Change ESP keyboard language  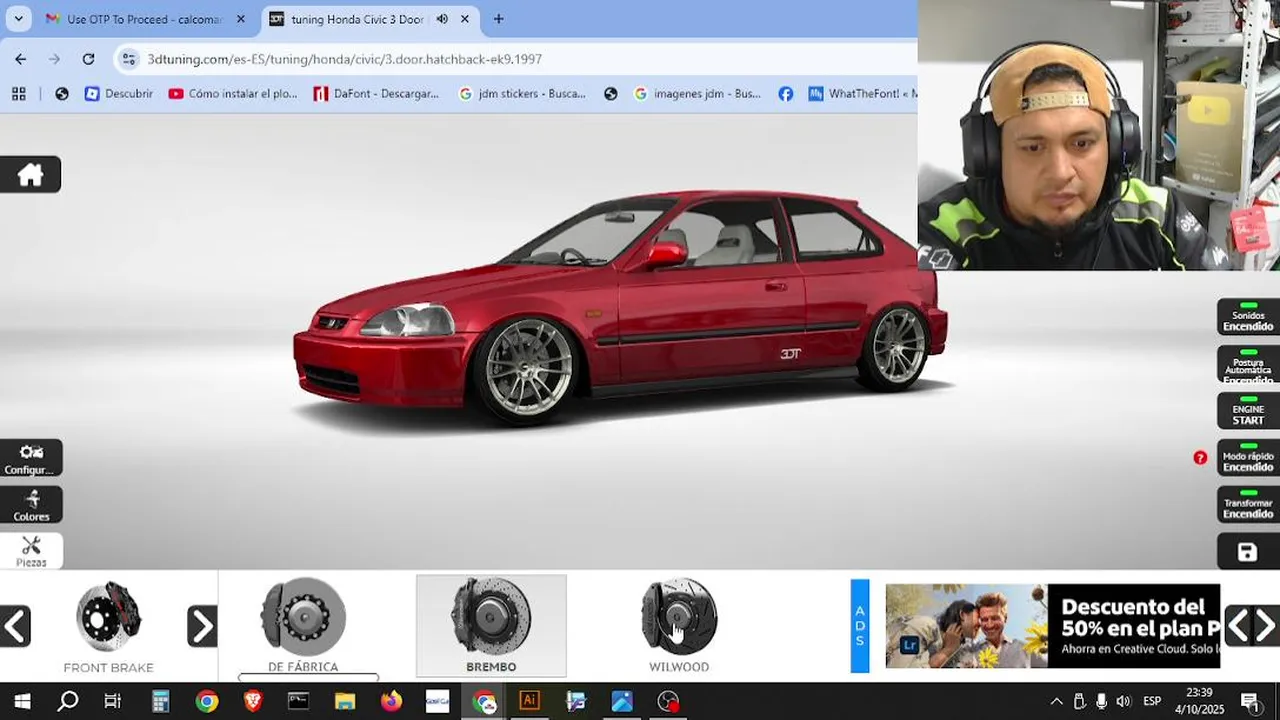[x=1152, y=701]
